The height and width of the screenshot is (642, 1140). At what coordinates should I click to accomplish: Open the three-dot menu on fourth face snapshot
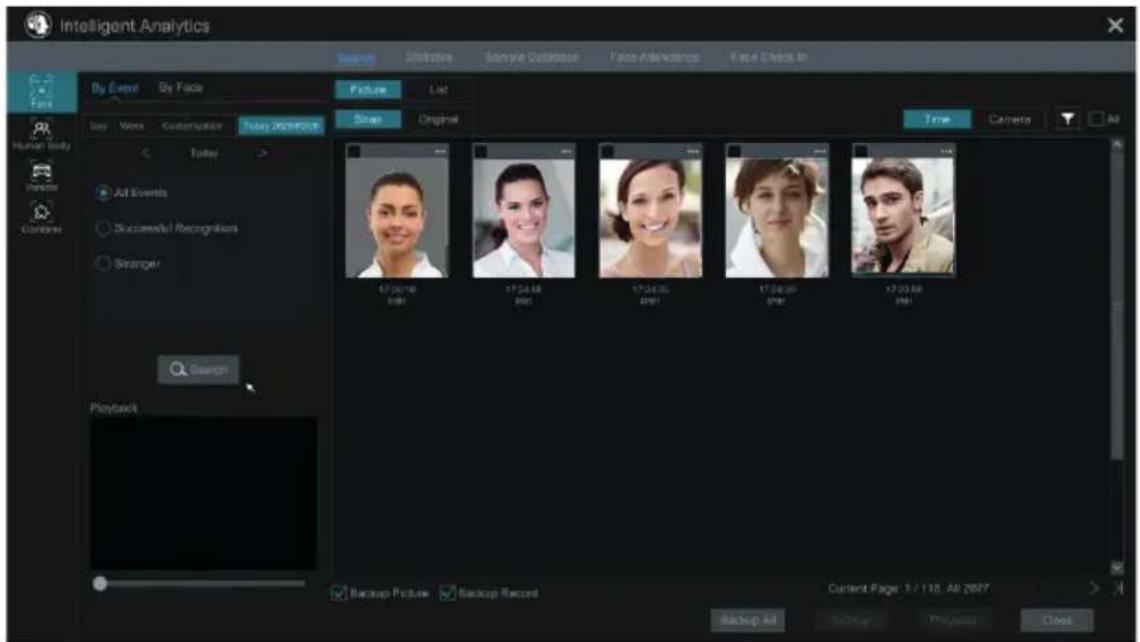pos(820,151)
